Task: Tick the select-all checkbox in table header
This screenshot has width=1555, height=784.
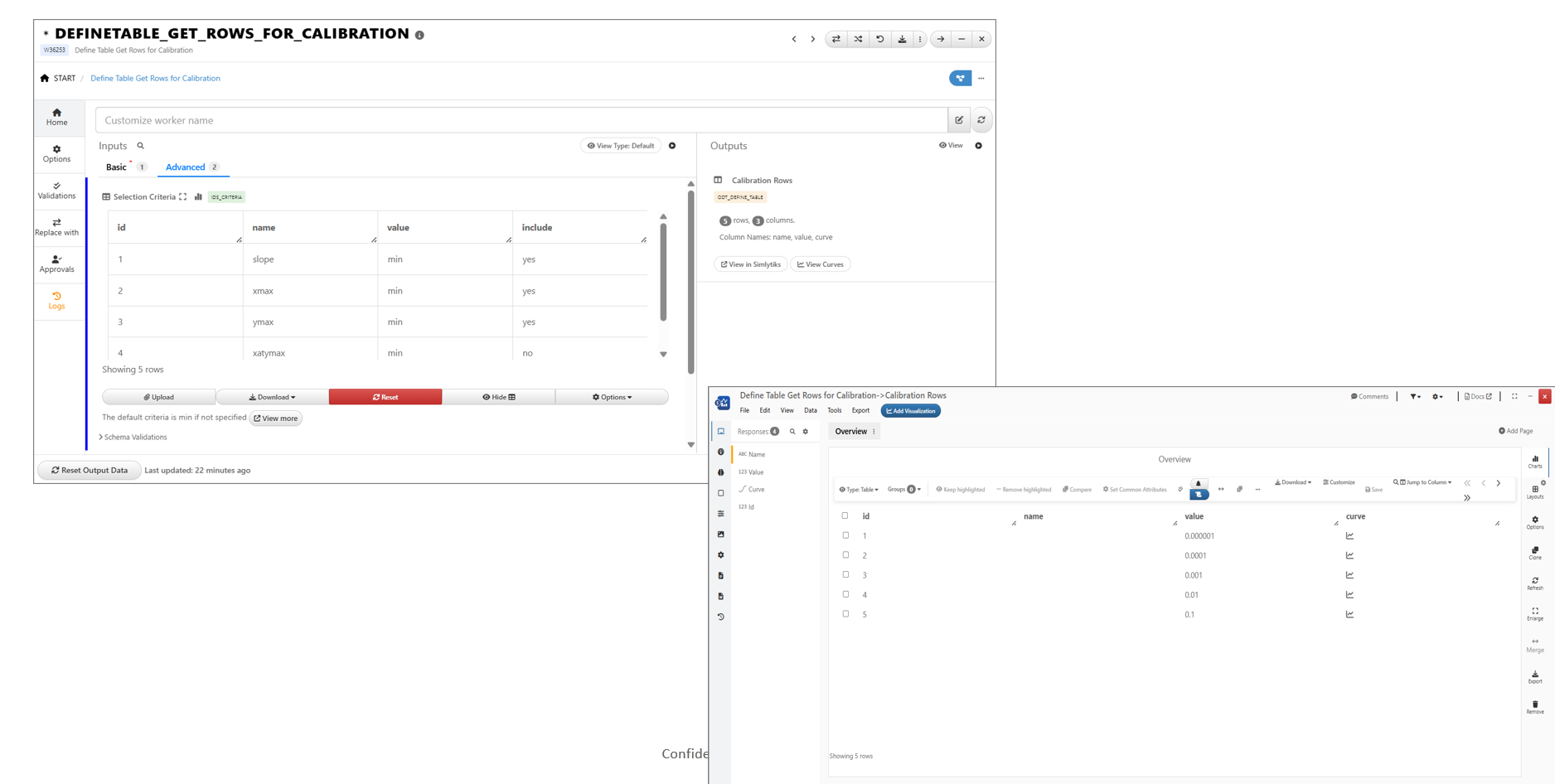Action: 845,515
